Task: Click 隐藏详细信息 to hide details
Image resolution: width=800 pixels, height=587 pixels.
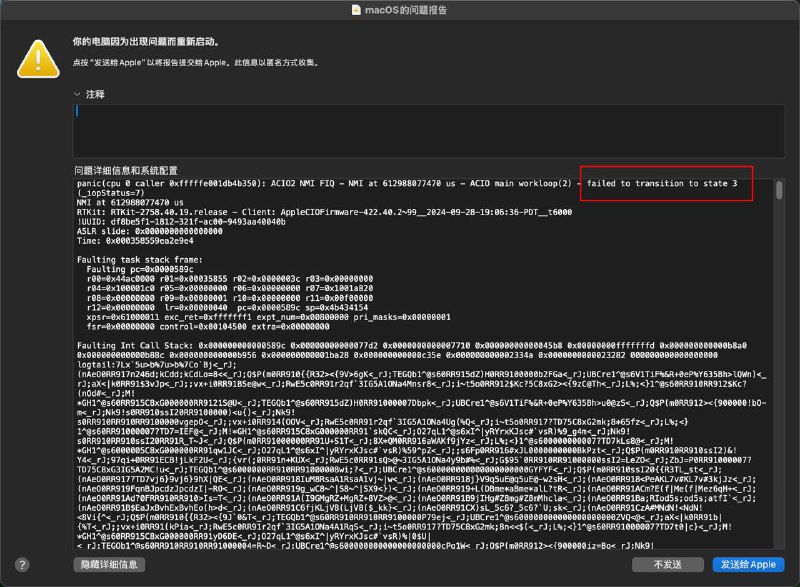Action: tap(109, 564)
